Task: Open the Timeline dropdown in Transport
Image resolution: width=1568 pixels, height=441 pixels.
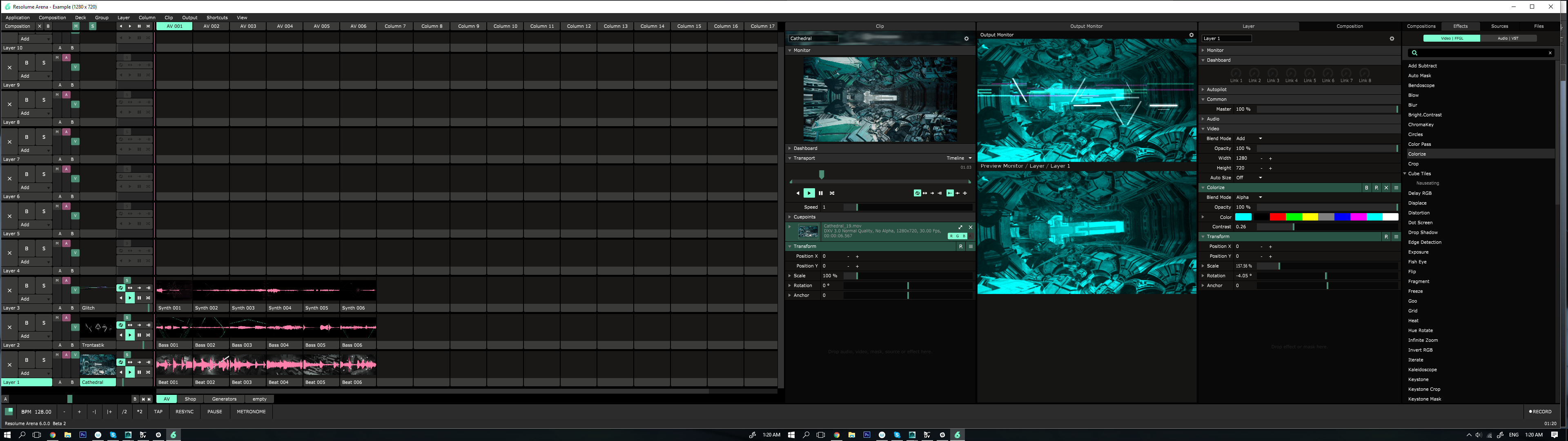Action: point(959,158)
